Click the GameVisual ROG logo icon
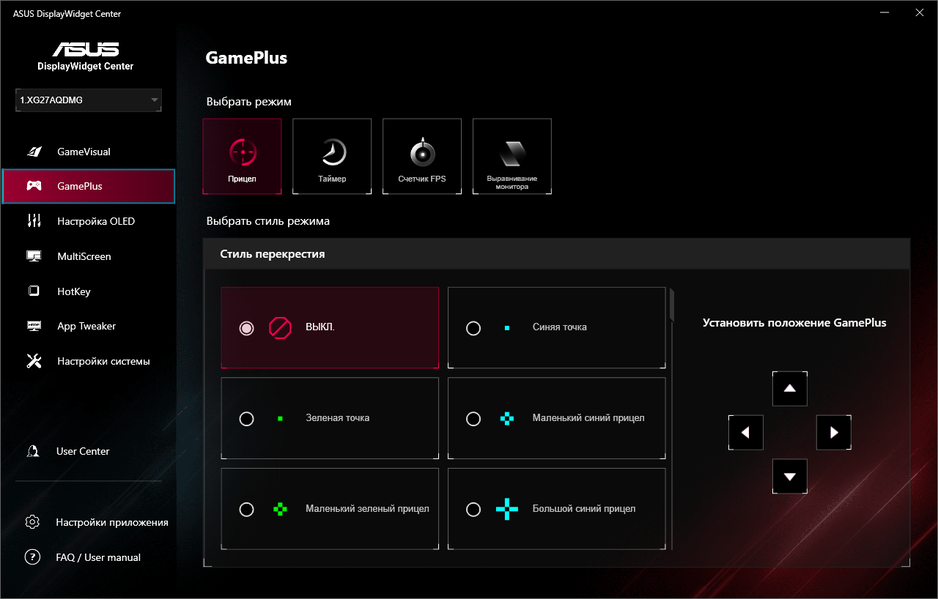938x599 pixels. click(x=34, y=152)
